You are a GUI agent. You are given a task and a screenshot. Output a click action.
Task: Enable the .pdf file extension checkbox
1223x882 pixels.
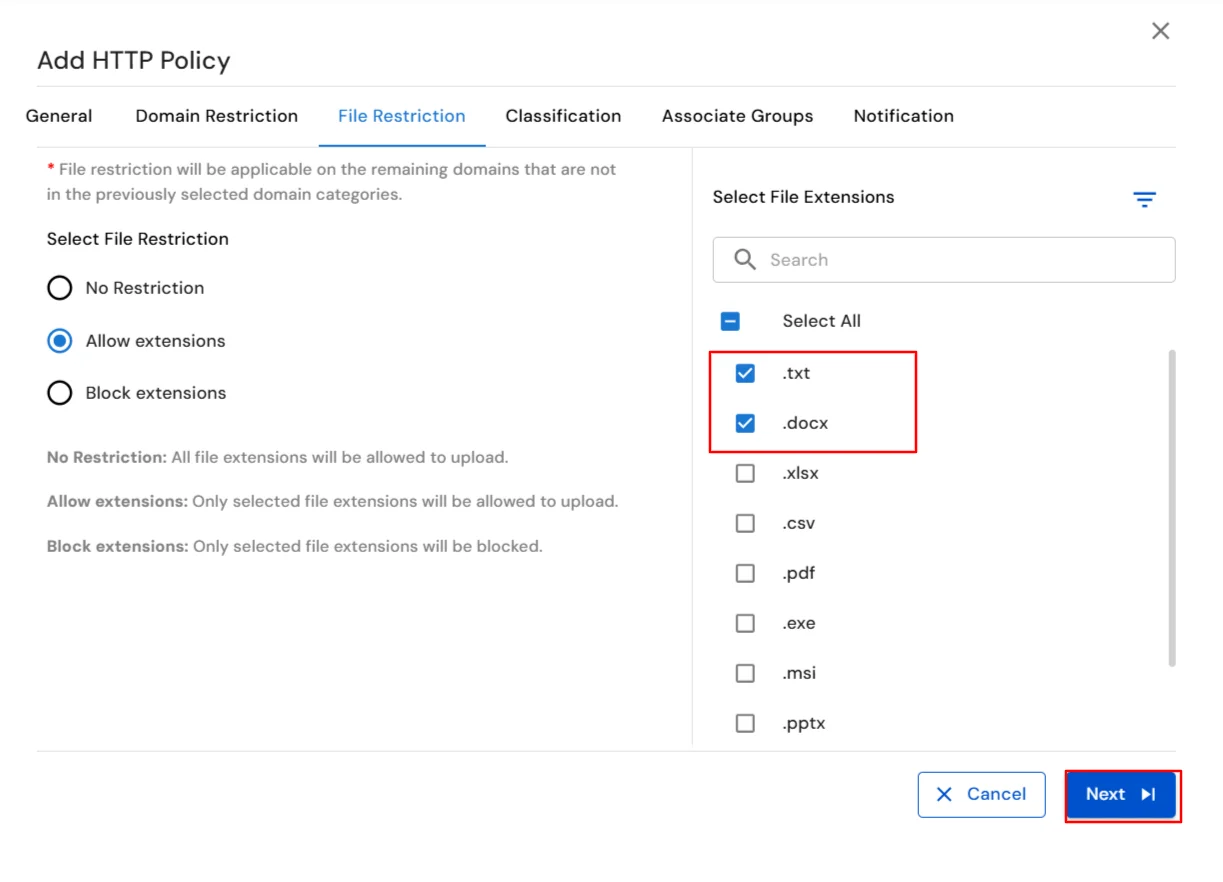(x=745, y=572)
